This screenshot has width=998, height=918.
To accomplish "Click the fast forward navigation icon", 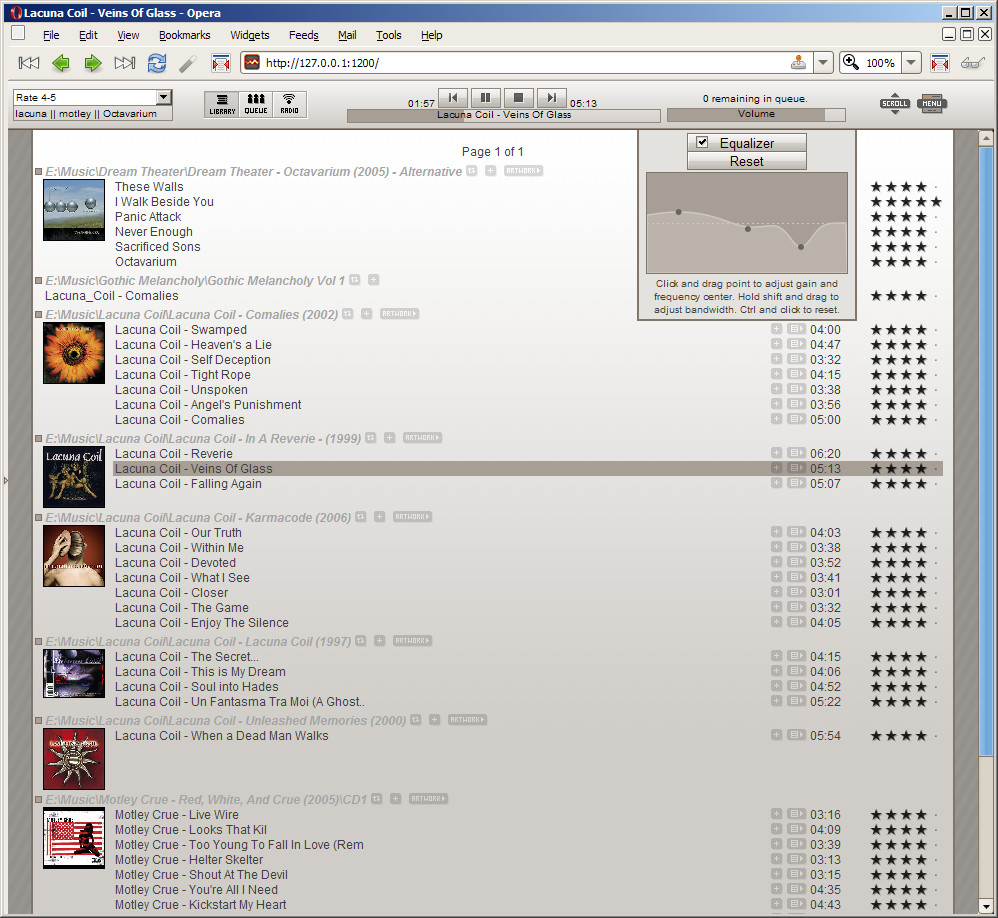I will tap(125, 62).
